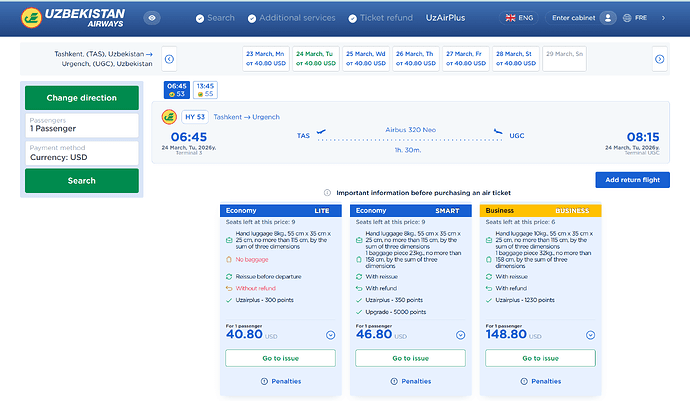Select the 13:45 flight 55 tab
The image size is (690, 401).
205,90
